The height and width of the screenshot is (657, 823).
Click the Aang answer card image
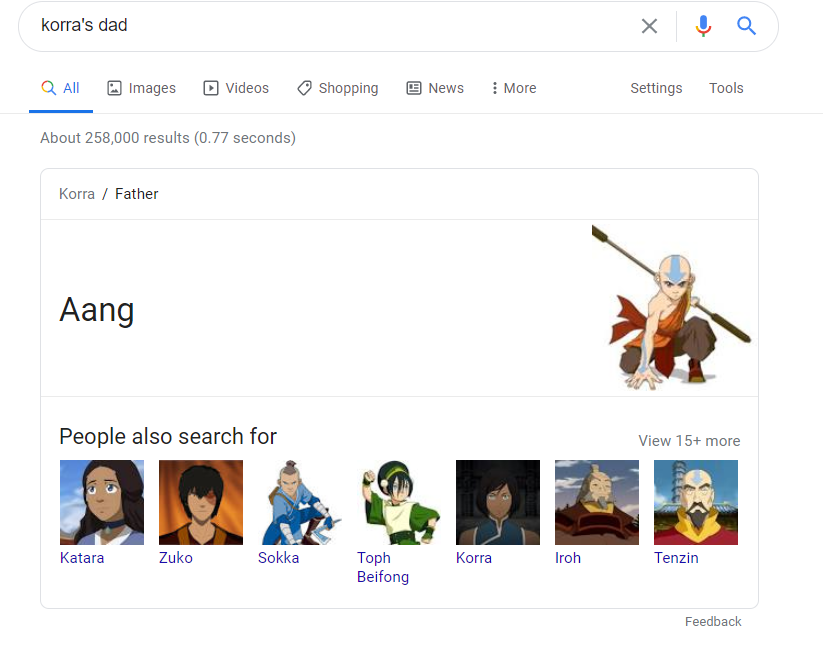tap(673, 307)
